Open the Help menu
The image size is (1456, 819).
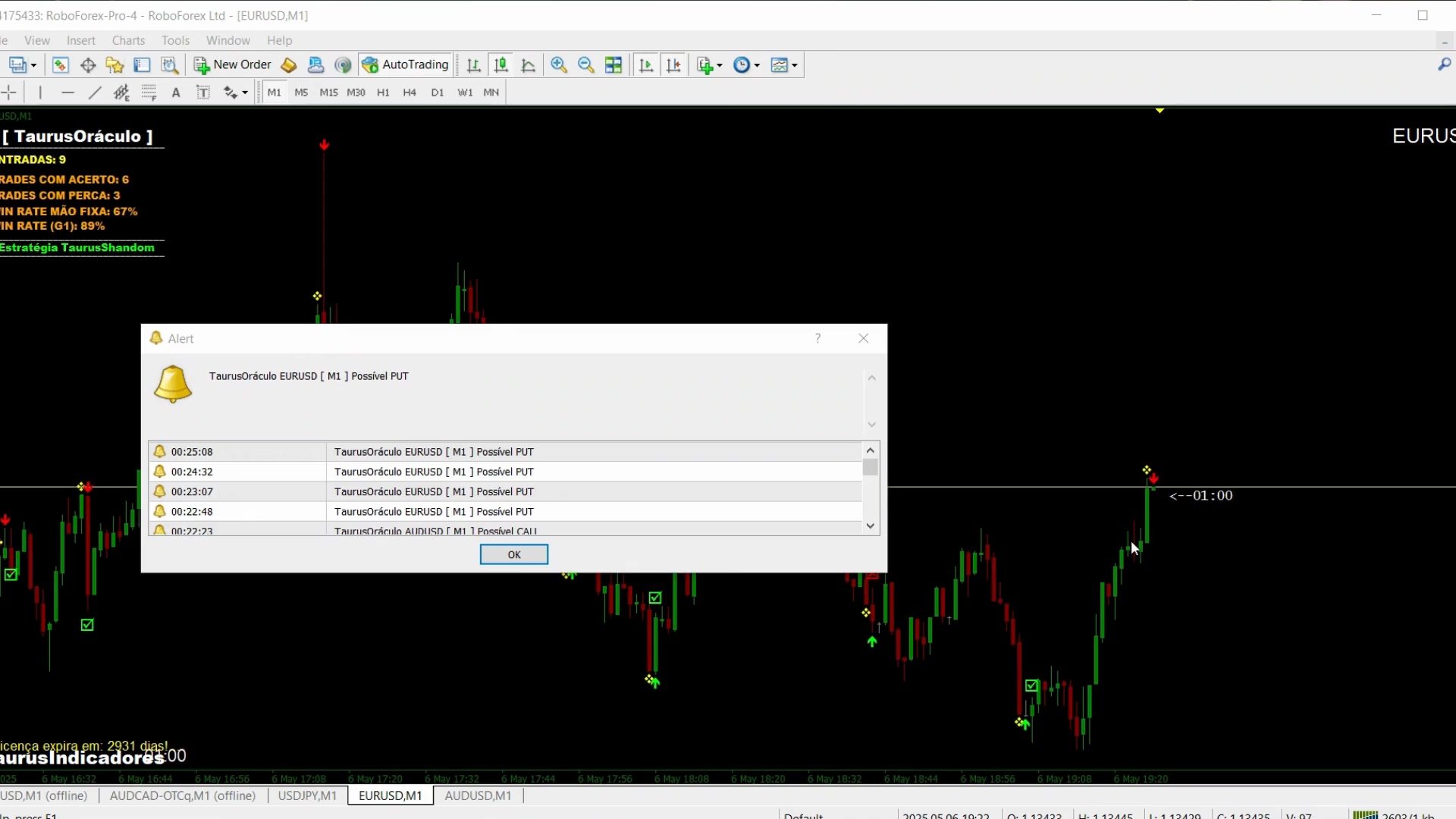point(279,40)
